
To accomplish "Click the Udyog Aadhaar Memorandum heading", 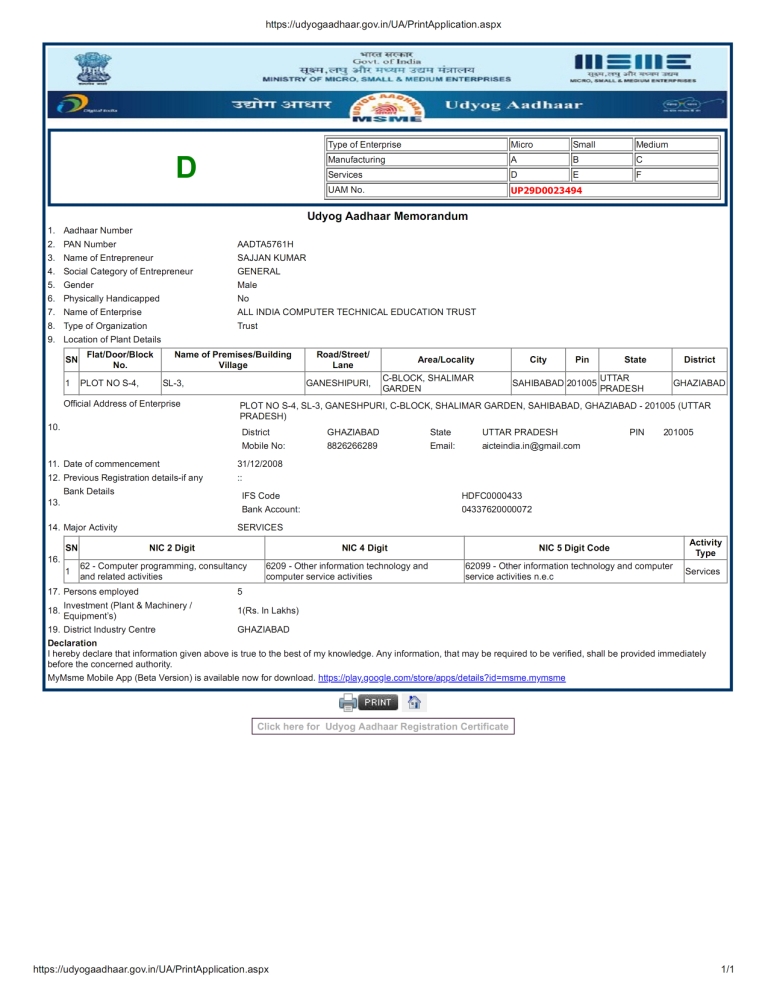I will coord(384,216).
